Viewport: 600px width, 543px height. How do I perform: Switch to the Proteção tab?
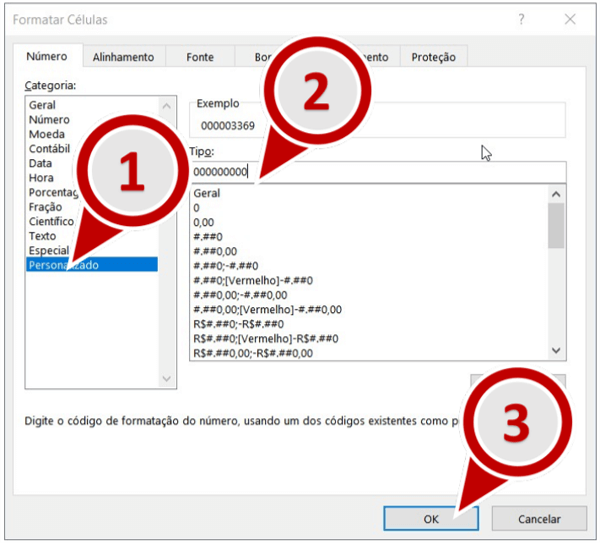[x=433, y=57]
